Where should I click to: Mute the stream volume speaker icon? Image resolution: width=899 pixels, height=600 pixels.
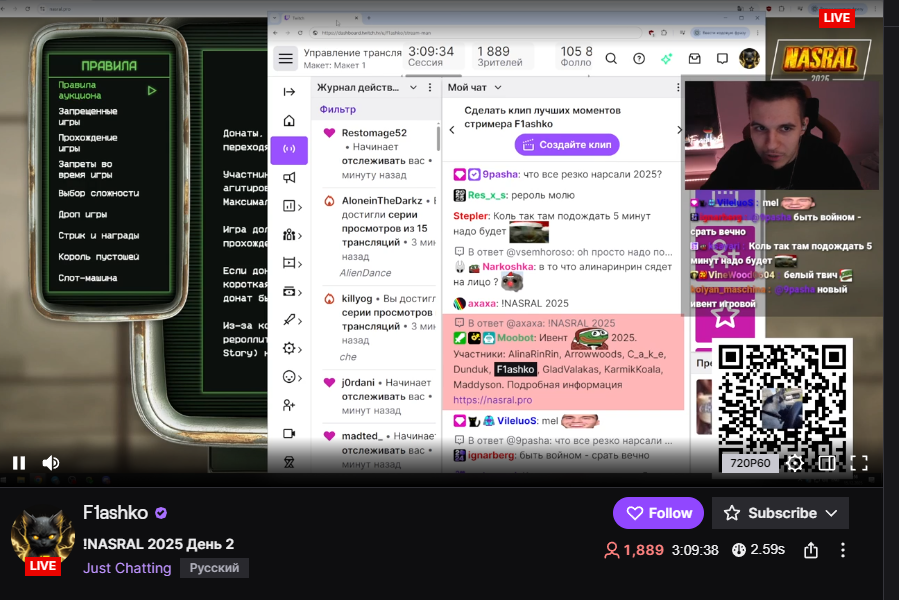coord(50,462)
